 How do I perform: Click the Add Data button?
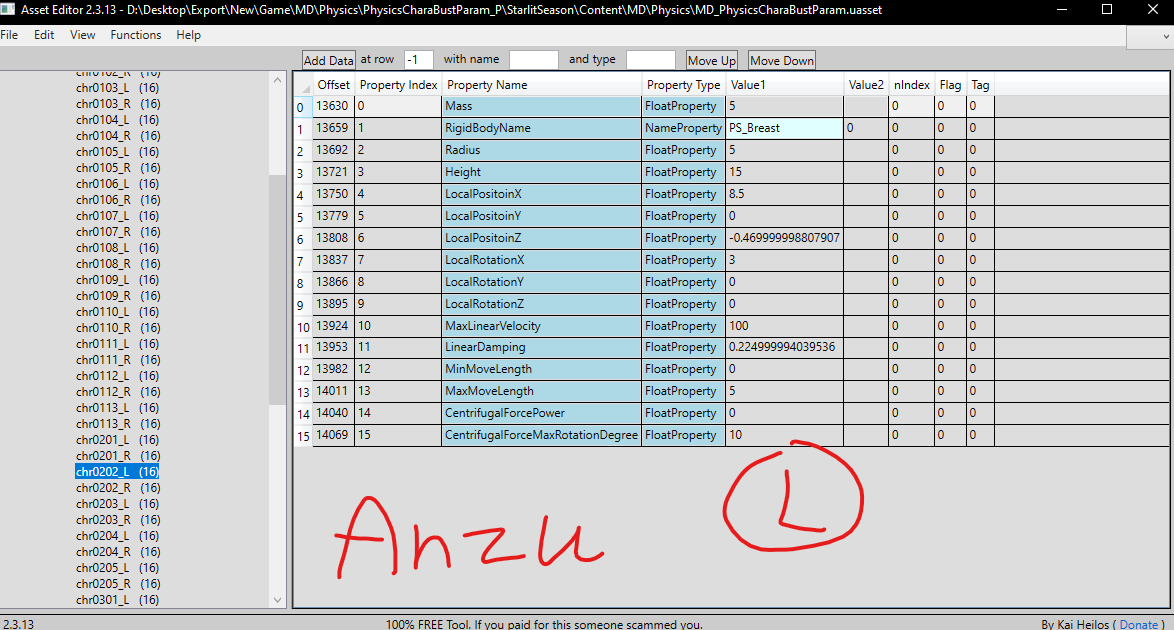[x=328, y=61]
